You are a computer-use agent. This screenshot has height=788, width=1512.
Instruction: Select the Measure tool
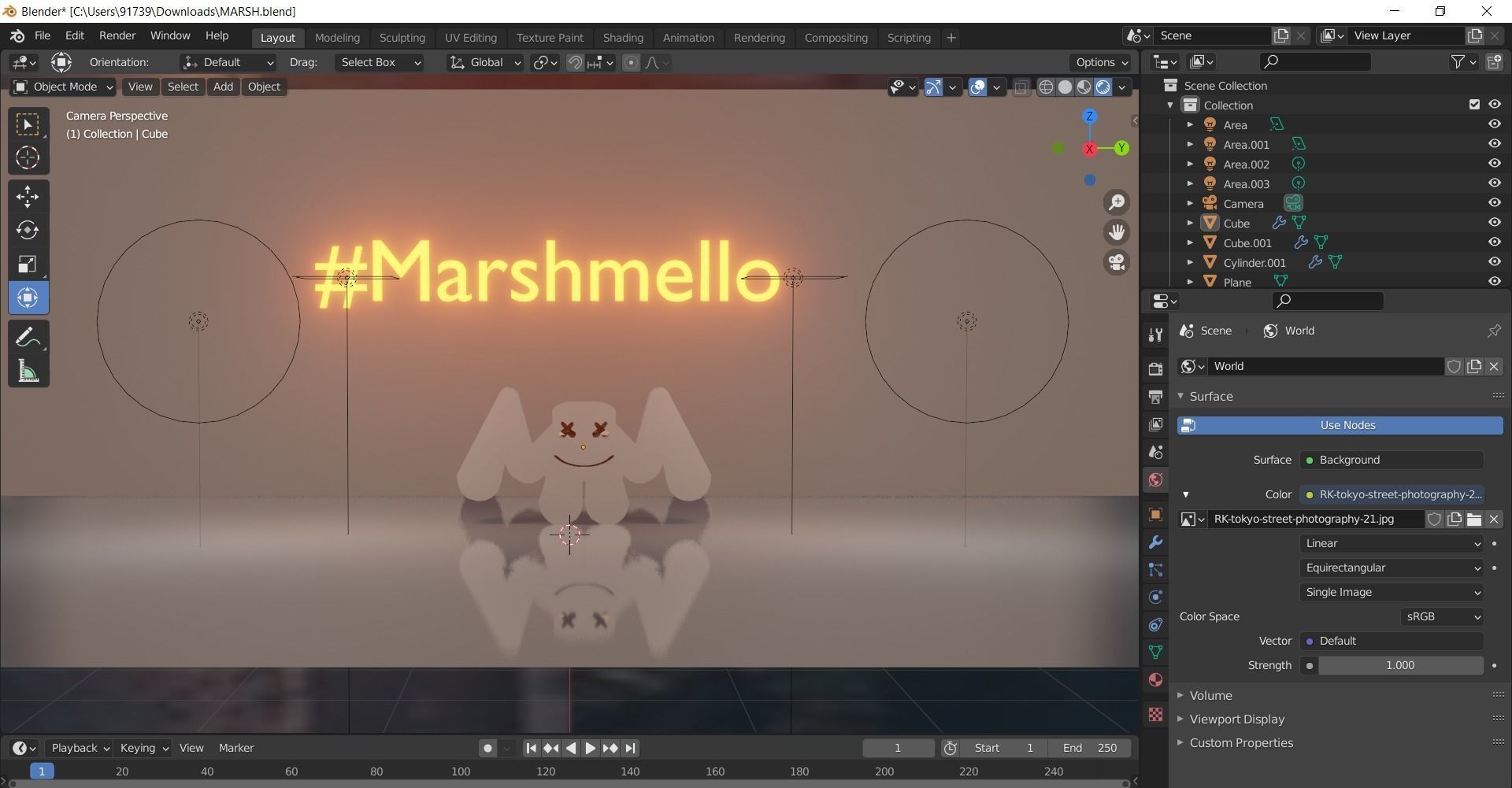(x=28, y=371)
